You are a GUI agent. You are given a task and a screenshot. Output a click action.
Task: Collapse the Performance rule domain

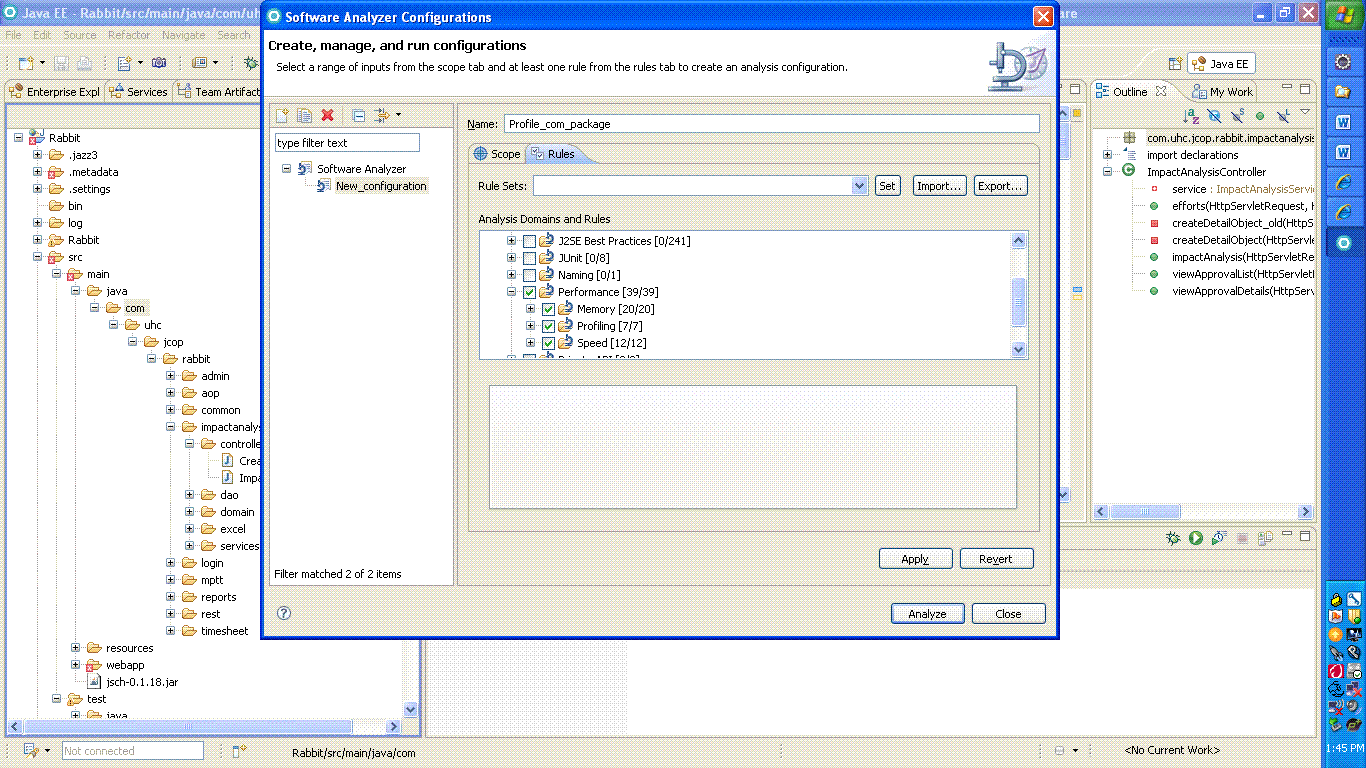(512, 292)
